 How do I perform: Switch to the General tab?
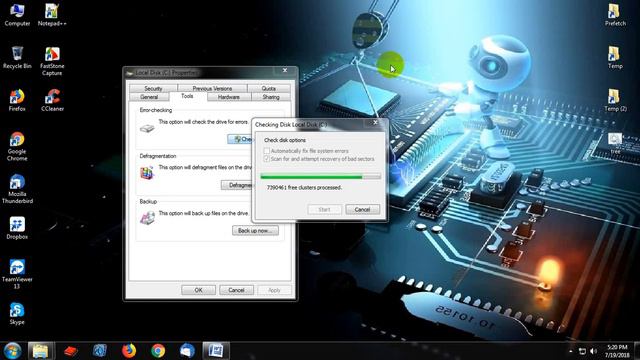[149, 97]
